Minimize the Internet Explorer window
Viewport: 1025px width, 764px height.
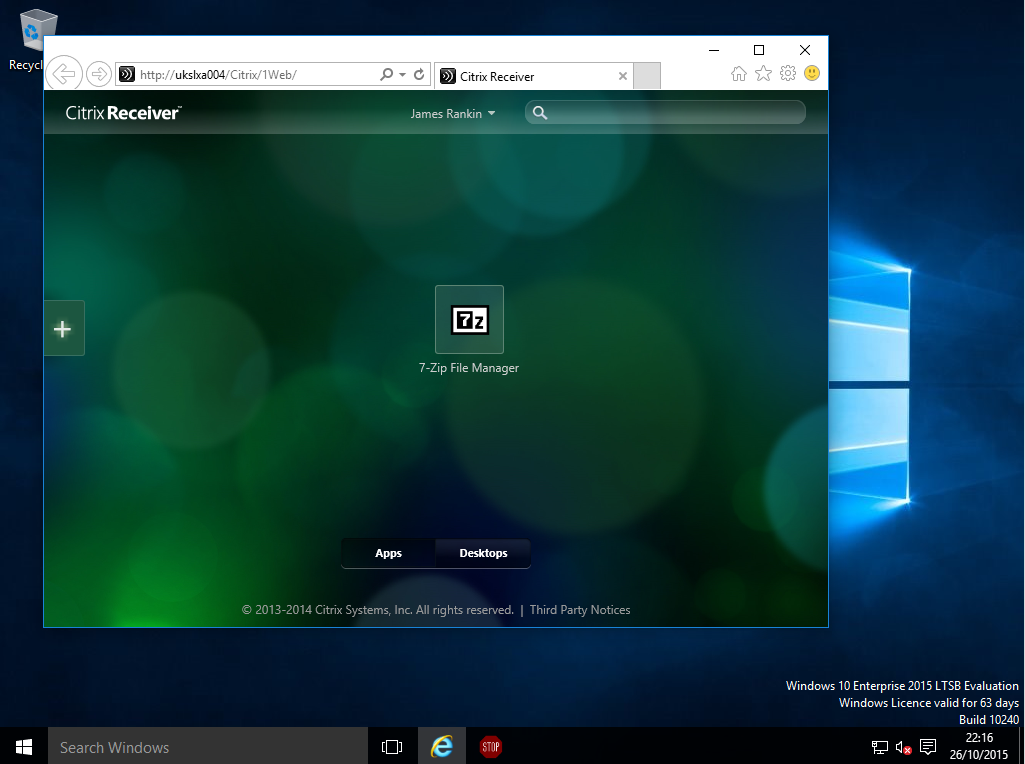click(x=714, y=50)
